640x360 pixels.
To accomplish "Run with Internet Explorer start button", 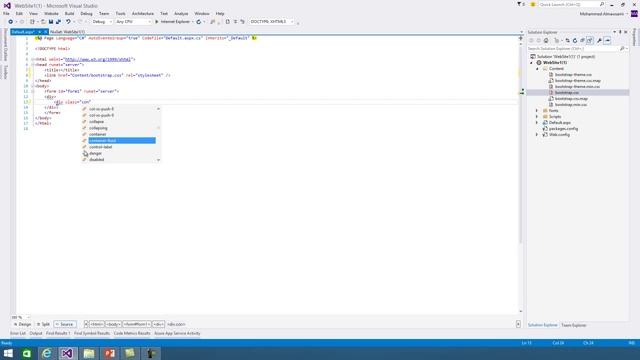I will point(173,22).
